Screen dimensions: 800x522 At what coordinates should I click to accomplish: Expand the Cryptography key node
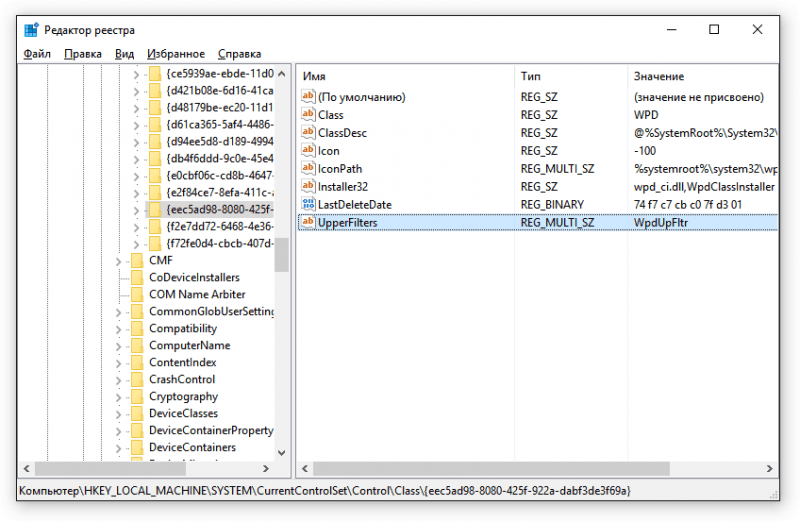click(x=120, y=396)
